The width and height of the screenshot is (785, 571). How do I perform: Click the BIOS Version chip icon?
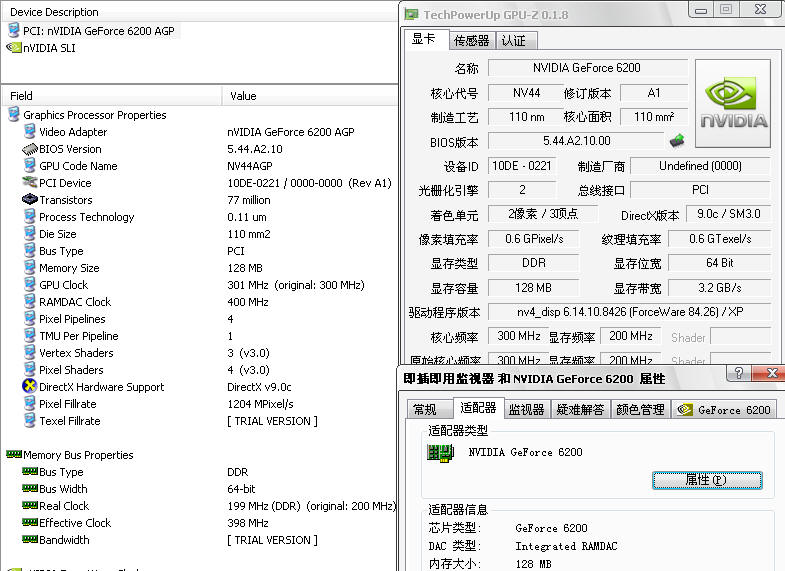[30, 149]
